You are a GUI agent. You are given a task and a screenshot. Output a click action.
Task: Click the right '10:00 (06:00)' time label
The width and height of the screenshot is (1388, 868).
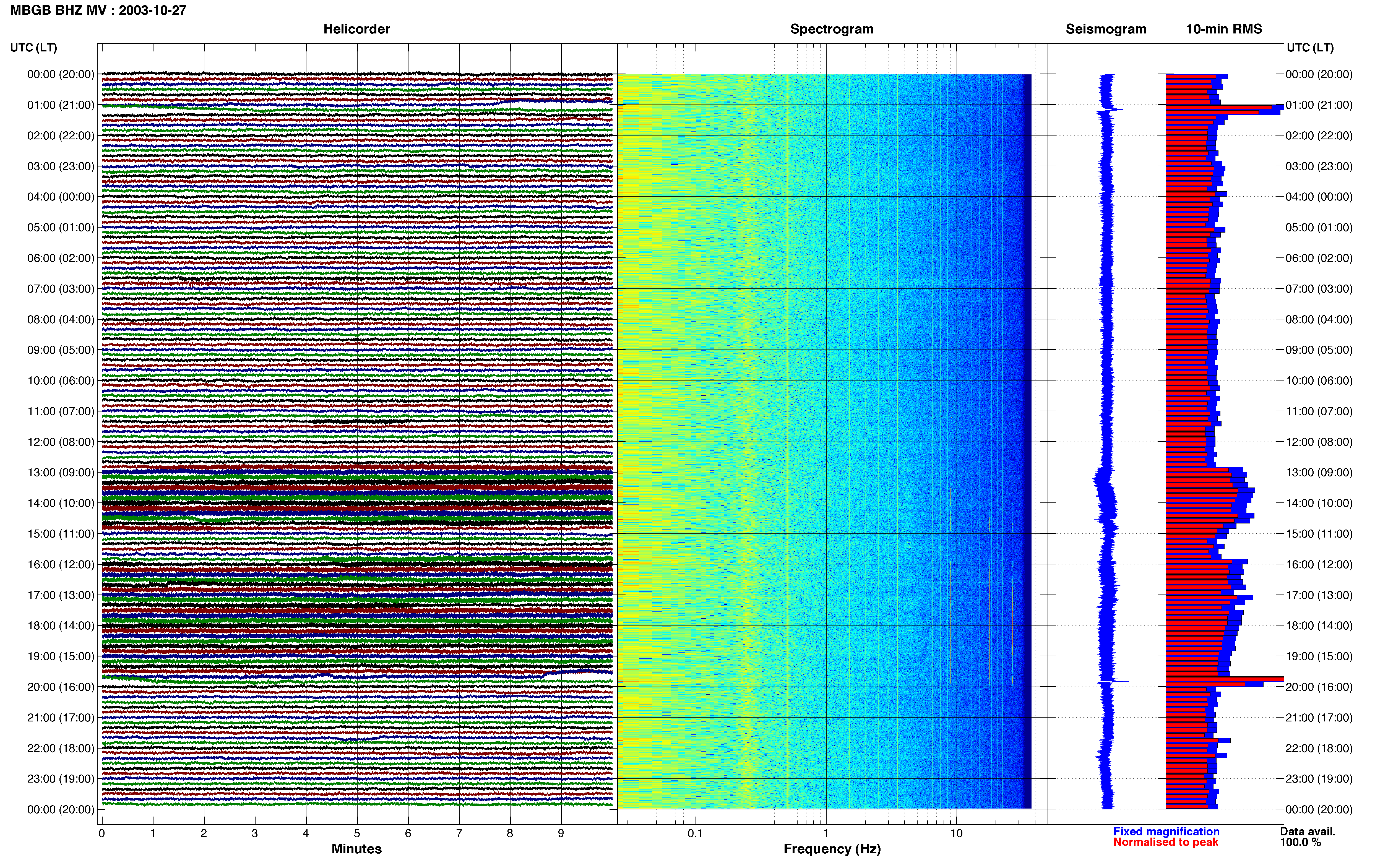[x=1319, y=380]
